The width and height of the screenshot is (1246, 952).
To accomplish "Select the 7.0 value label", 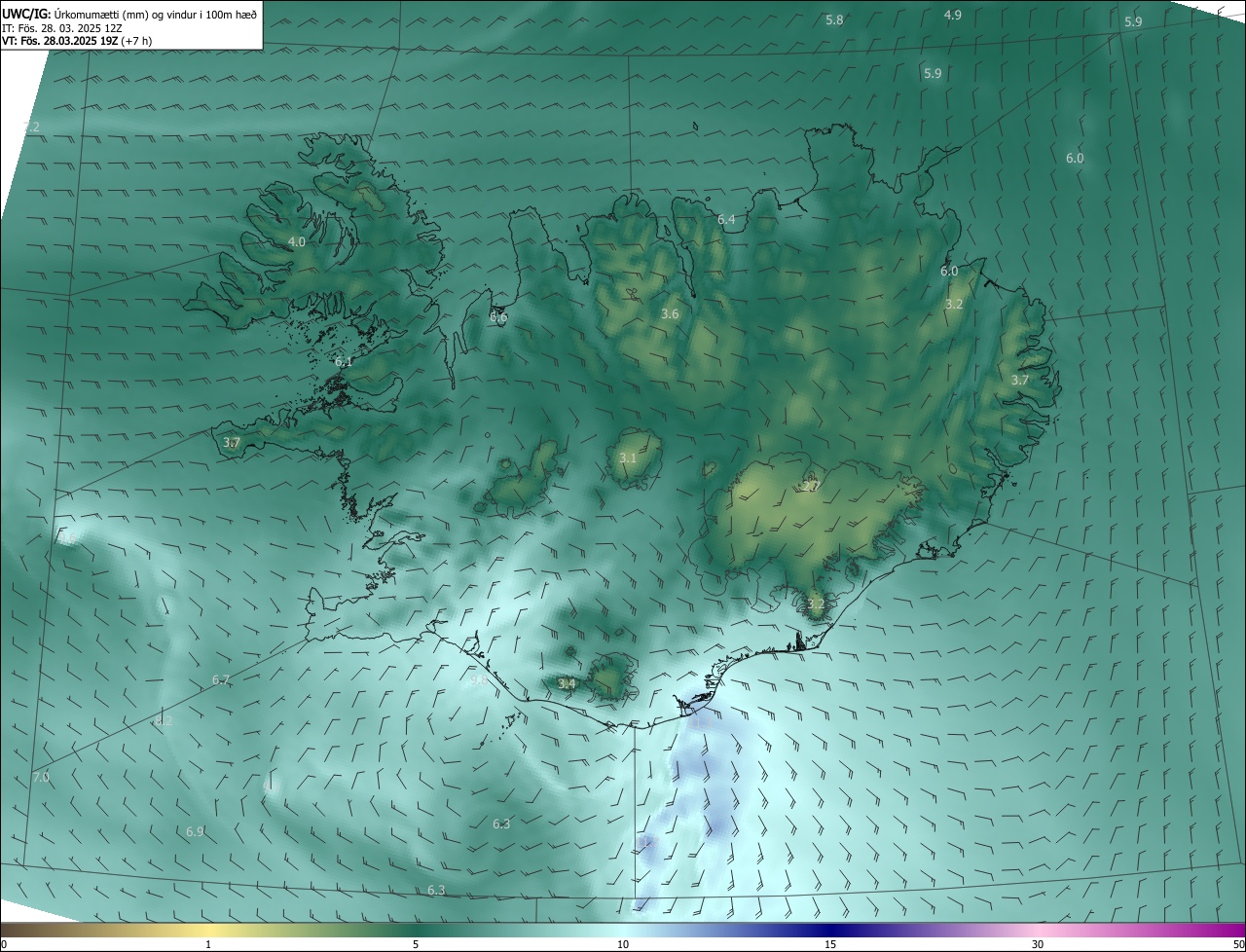I will [x=41, y=777].
